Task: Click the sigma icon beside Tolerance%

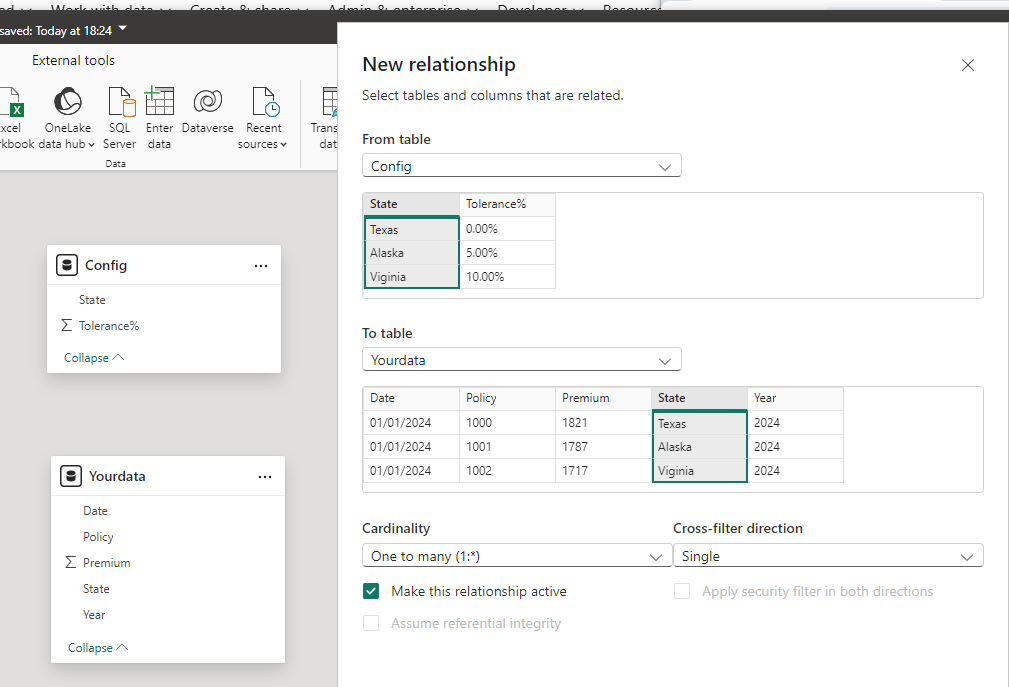Action: [x=66, y=325]
